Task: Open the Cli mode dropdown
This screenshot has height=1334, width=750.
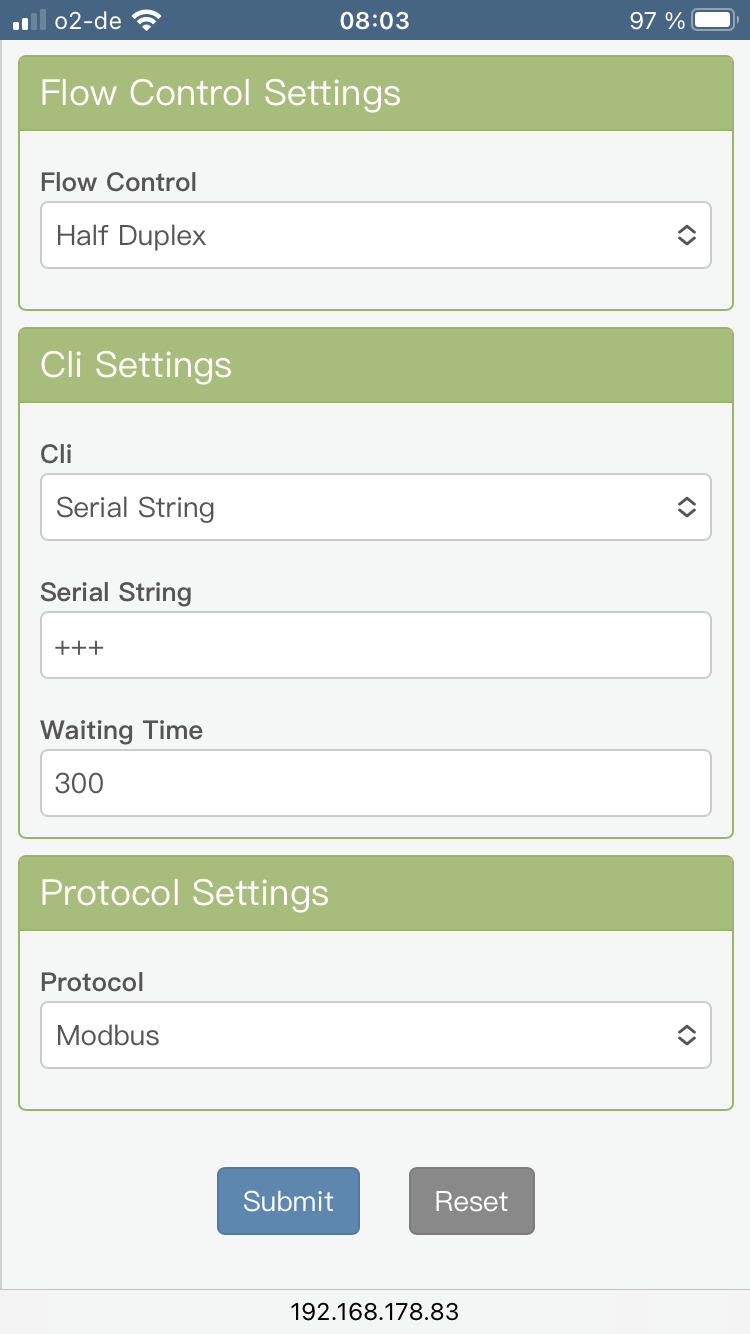Action: pos(375,507)
